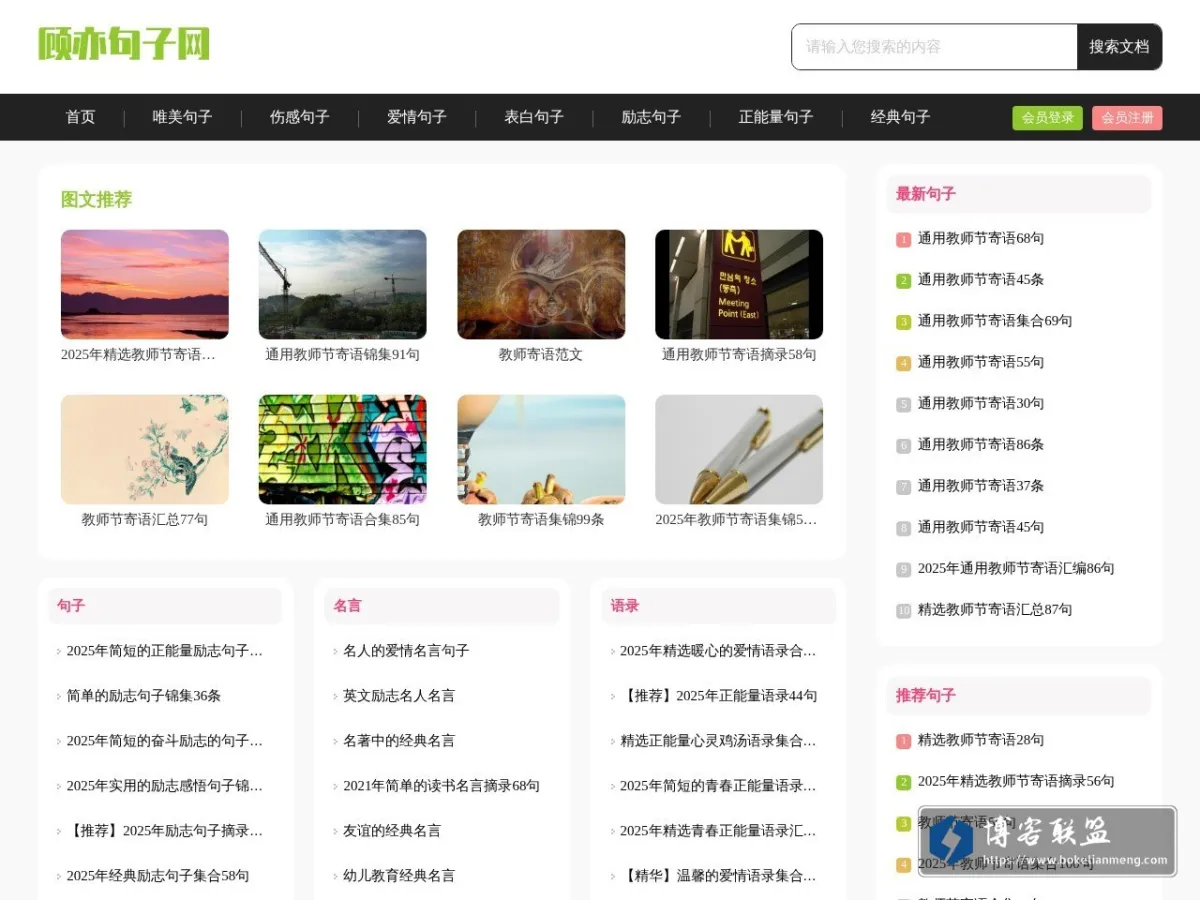
Task: Open 2025年通用教师节寄语汇编86句 link
Action: click(1016, 568)
